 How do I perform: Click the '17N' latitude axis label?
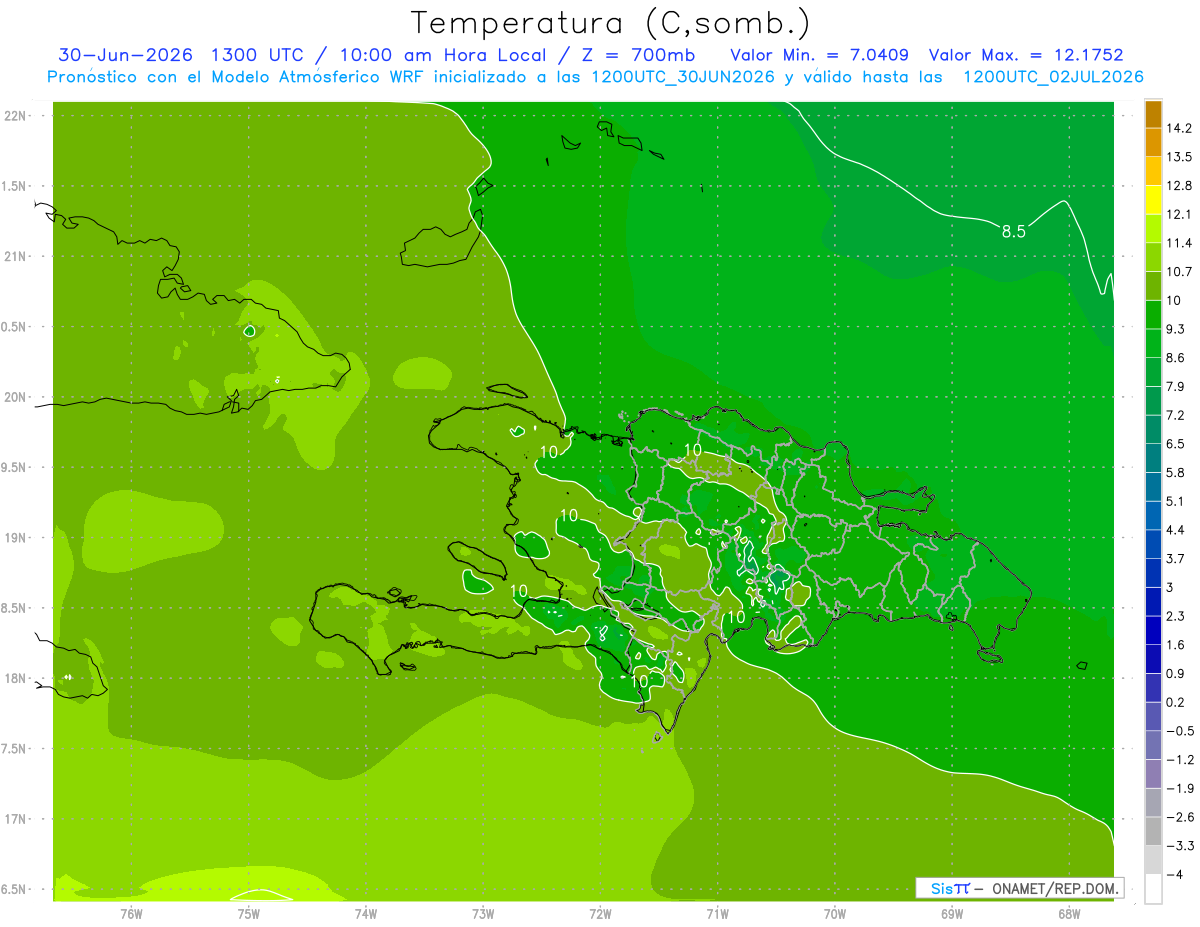point(17,819)
